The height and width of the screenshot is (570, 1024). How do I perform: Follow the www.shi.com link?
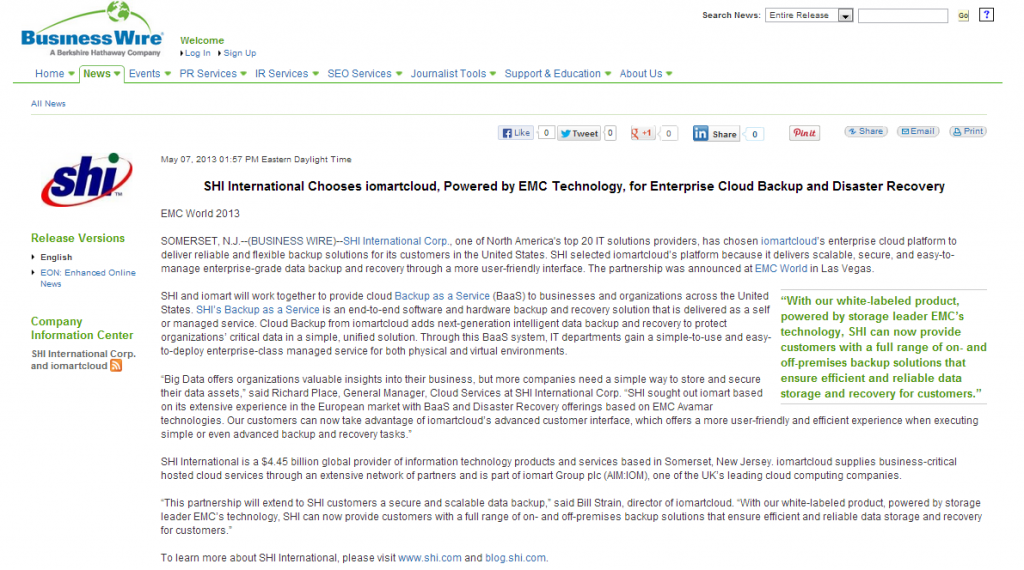pos(430,558)
